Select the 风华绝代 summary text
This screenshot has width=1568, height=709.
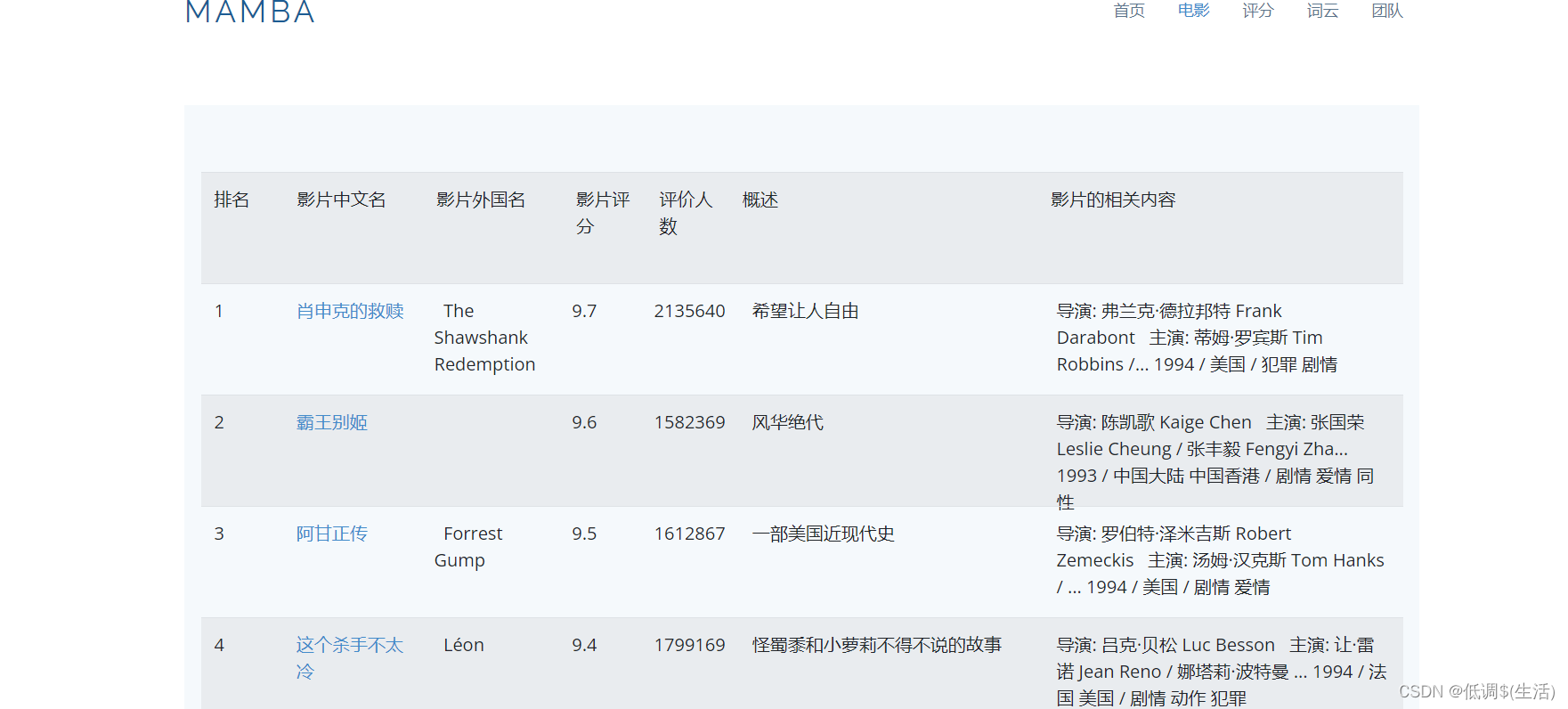(788, 422)
